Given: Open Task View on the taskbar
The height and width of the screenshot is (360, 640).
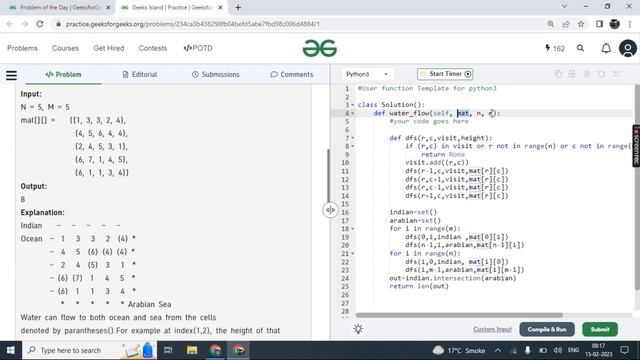Looking at the screenshot, I should 168,350.
